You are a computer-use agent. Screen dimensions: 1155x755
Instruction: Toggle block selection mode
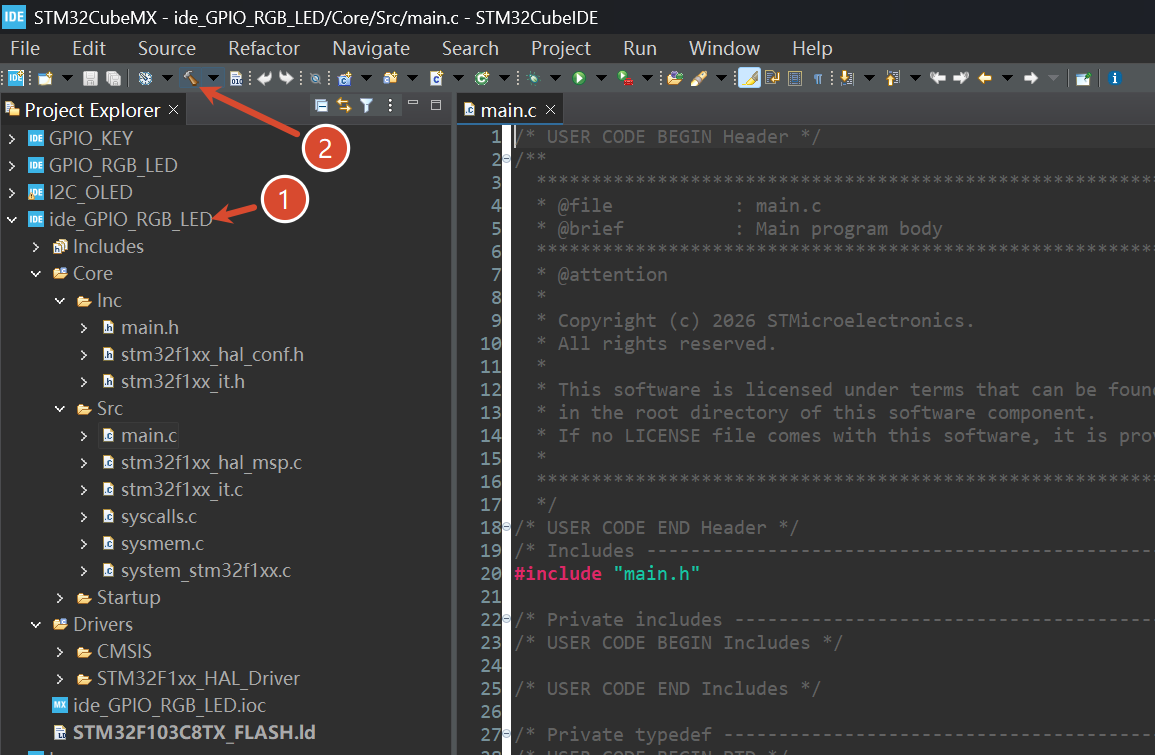pyautogui.click(x=795, y=78)
